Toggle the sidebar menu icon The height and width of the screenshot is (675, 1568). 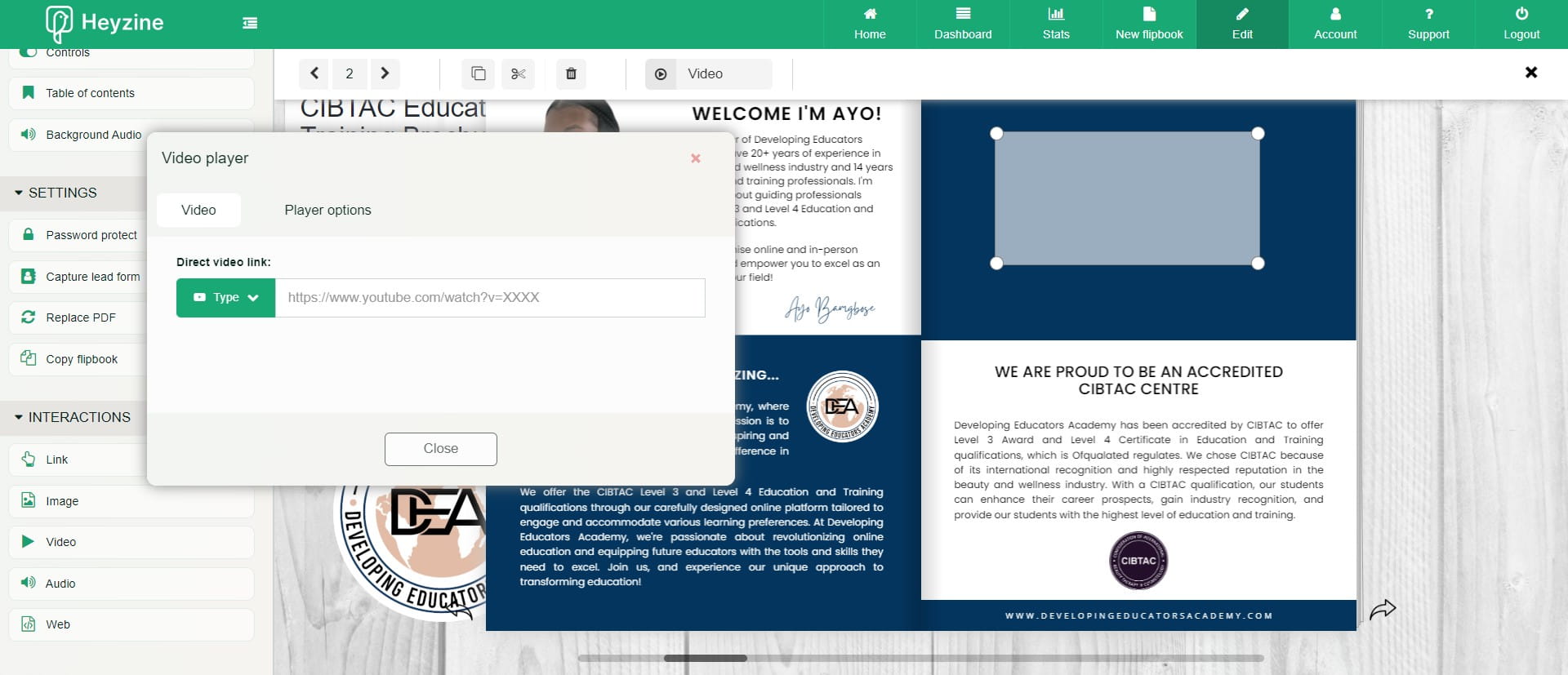(250, 23)
